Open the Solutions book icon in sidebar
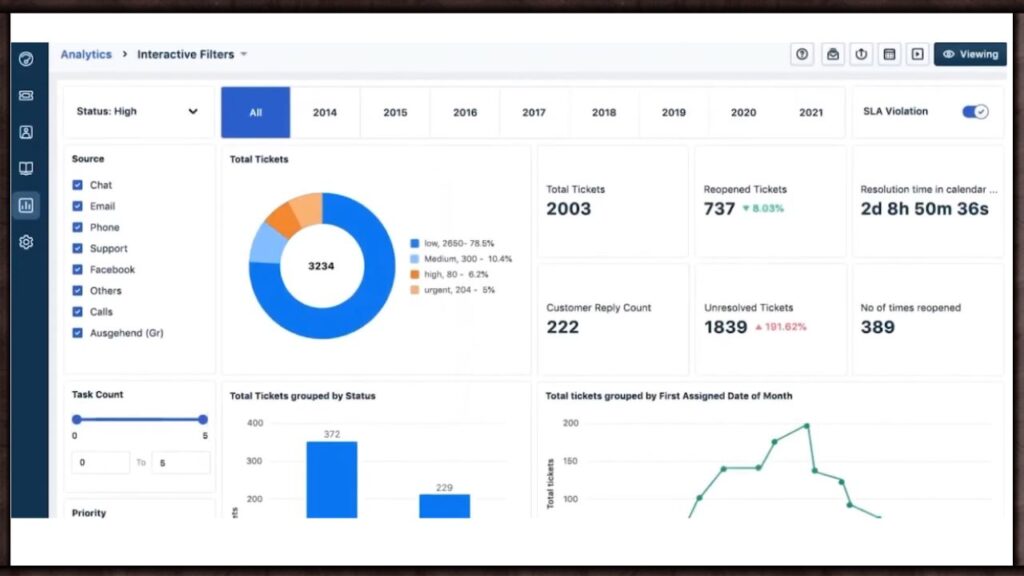Screen dimensions: 1024x576 pos(26,169)
